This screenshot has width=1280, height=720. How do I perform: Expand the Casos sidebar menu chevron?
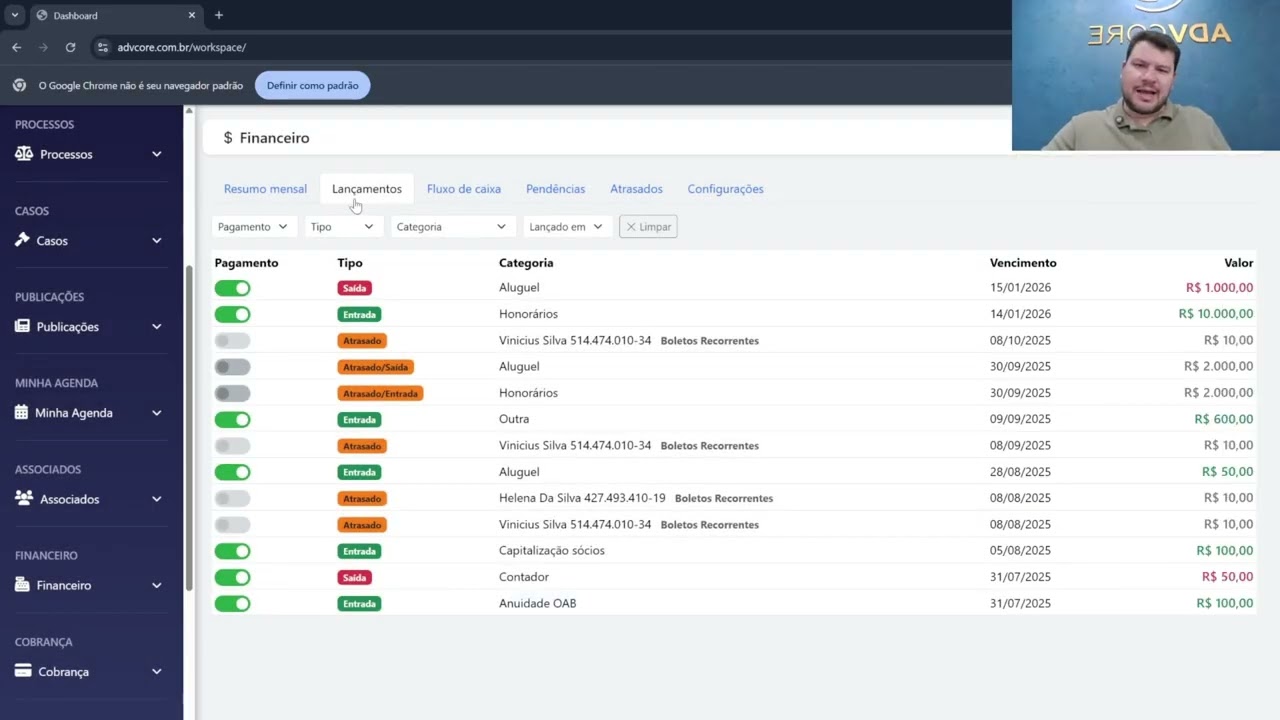(x=157, y=240)
